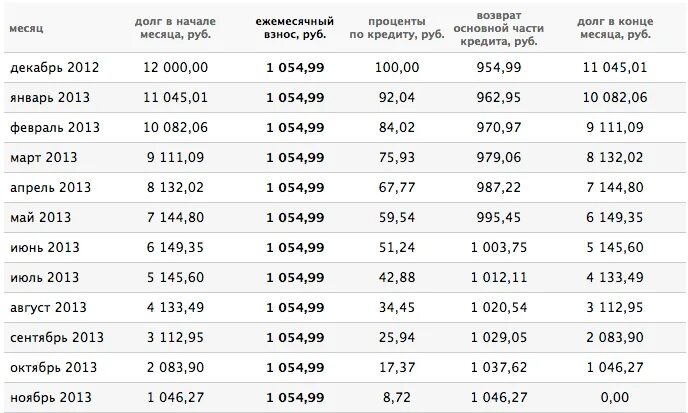The width and height of the screenshot is (688, 413).
Task: Click the 'ежемесячный взнос, руб.' column header
Action: (295, 28)
